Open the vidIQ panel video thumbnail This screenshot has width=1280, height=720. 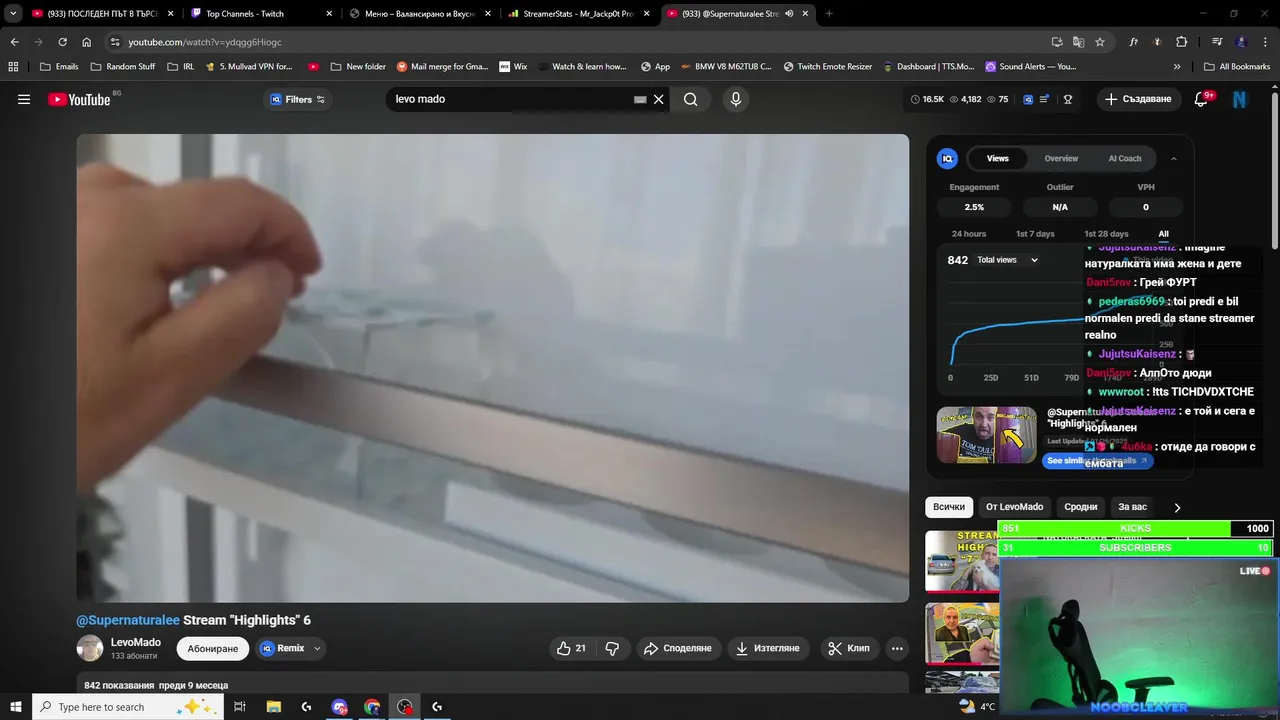coord(986,435)
